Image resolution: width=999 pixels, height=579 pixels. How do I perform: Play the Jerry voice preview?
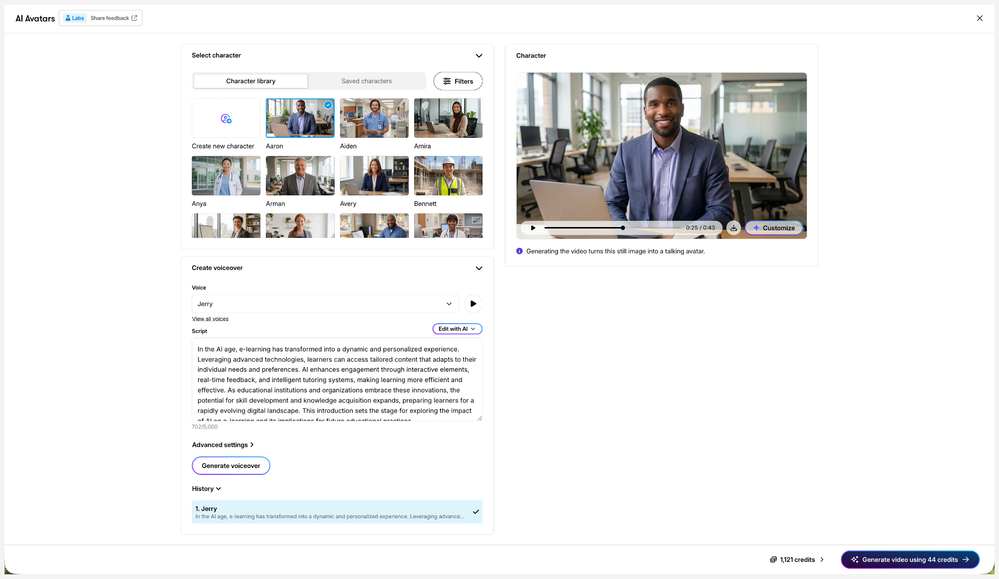click(472, 304)
